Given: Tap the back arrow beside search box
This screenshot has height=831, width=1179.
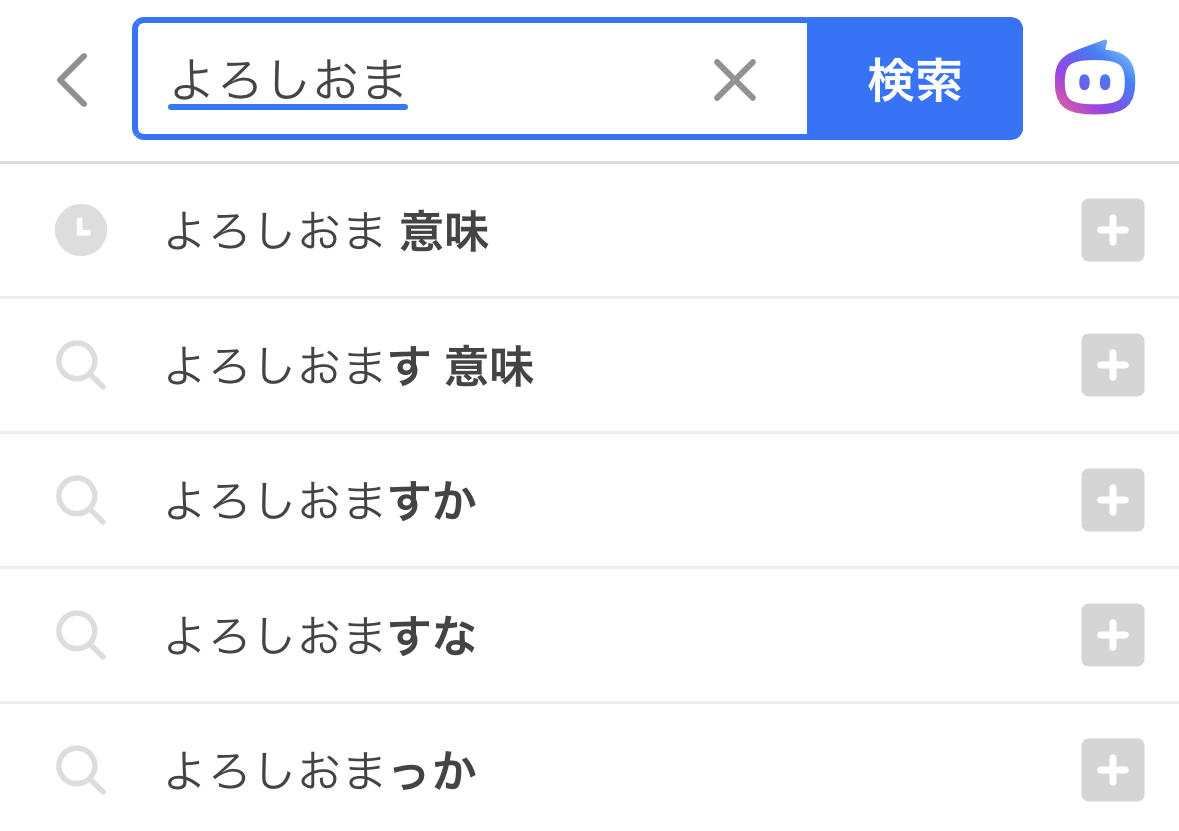Looking at the screenshot, I should (x=73, y=80).
